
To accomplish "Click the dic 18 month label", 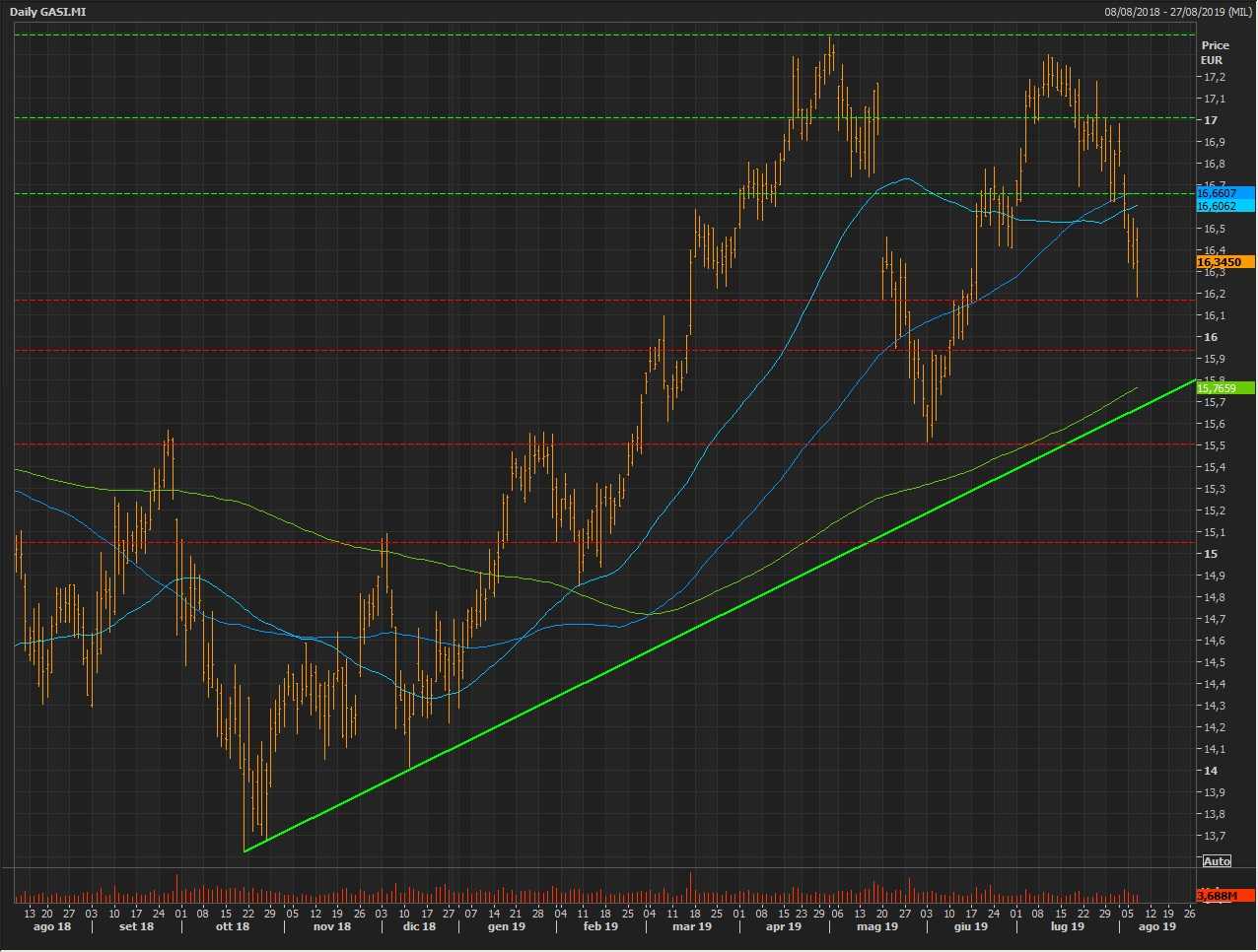I will click(x=419, y=926).
